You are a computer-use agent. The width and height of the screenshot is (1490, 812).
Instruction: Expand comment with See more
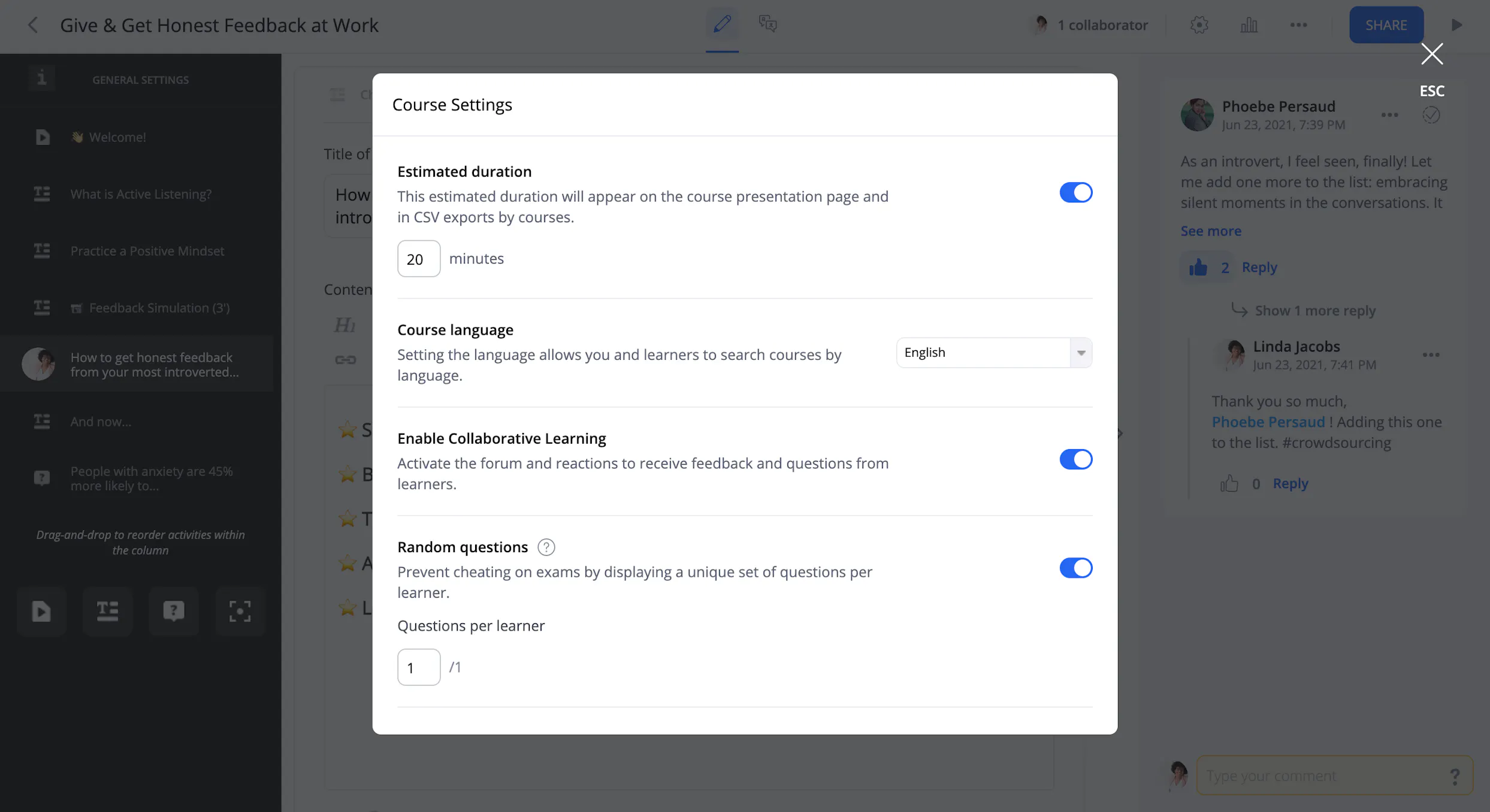click(x=1210, y=231)
